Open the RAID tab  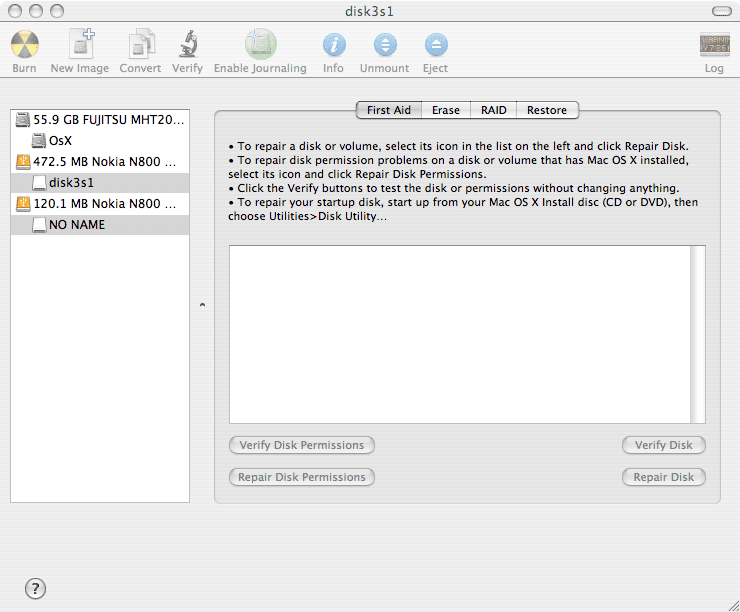point(494,110)
